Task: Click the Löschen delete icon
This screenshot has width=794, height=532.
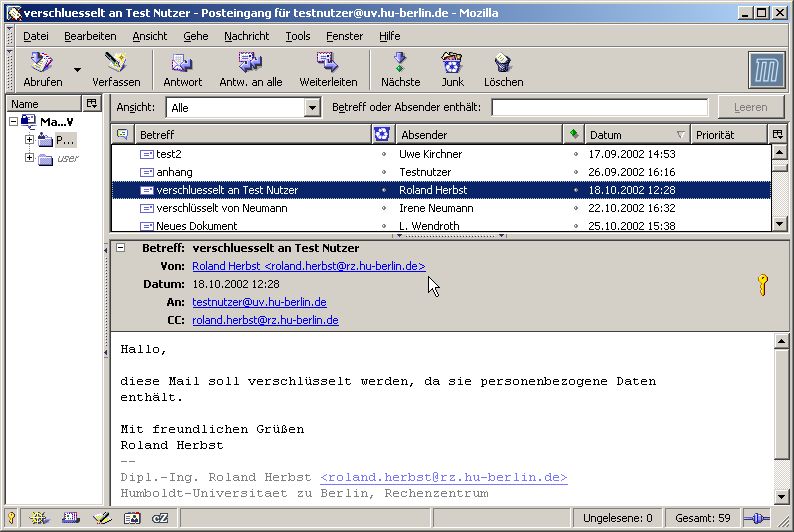Action: [x=503, y=65]
